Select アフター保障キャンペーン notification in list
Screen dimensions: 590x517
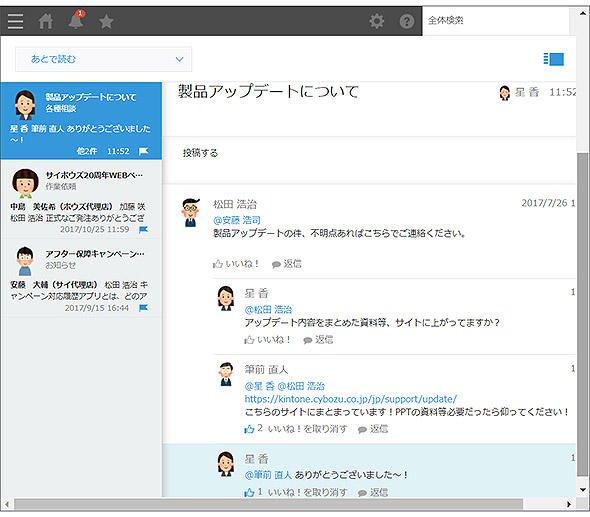click(x=81, y=278)
